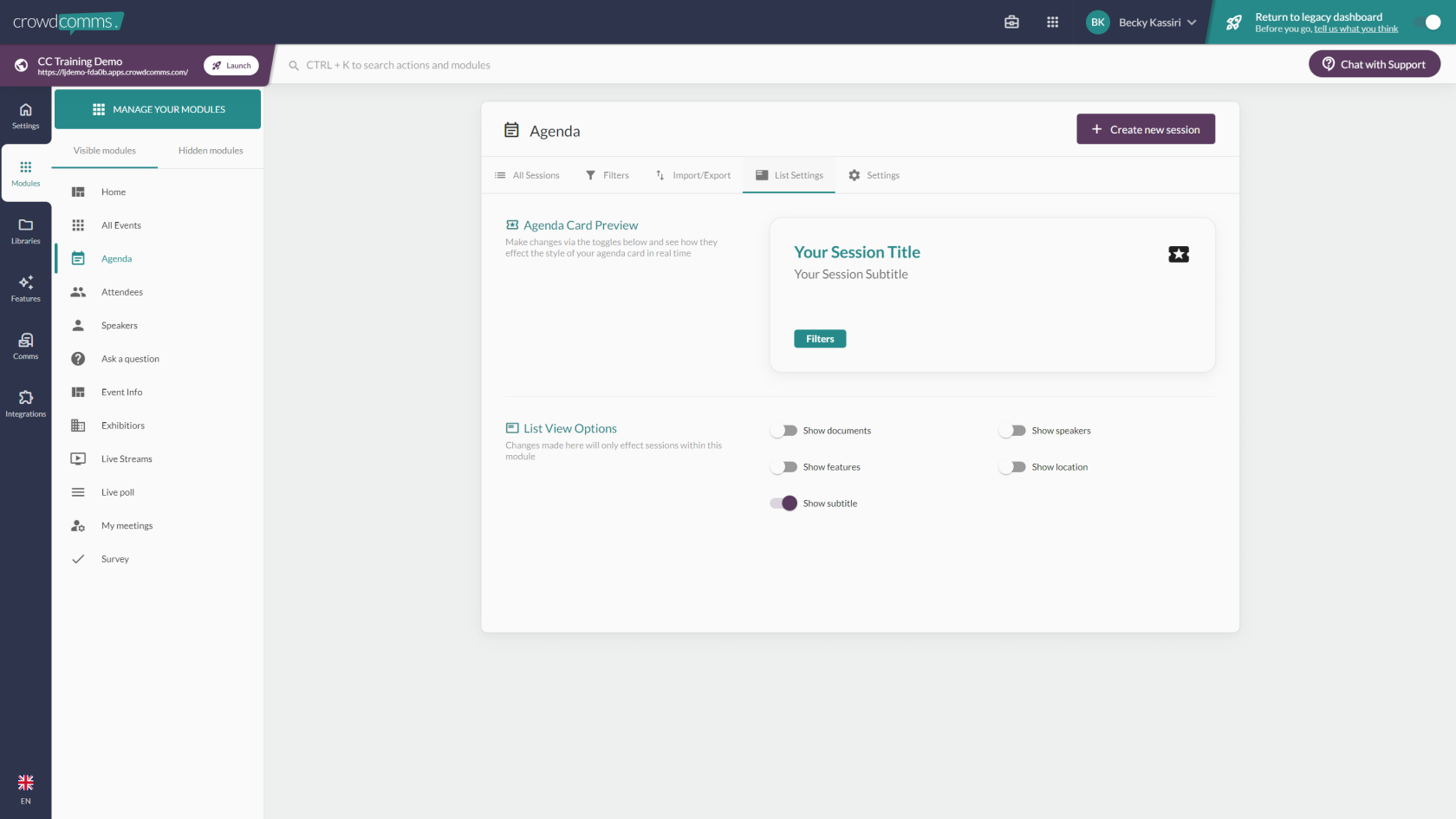Click the Live poll lines icon
This screenshot has width=1456, height=819.
click(78, 492)
